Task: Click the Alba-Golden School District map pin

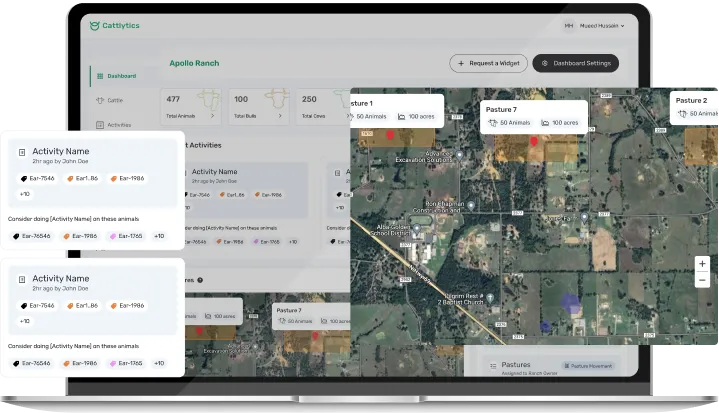Action: point(417,228)
